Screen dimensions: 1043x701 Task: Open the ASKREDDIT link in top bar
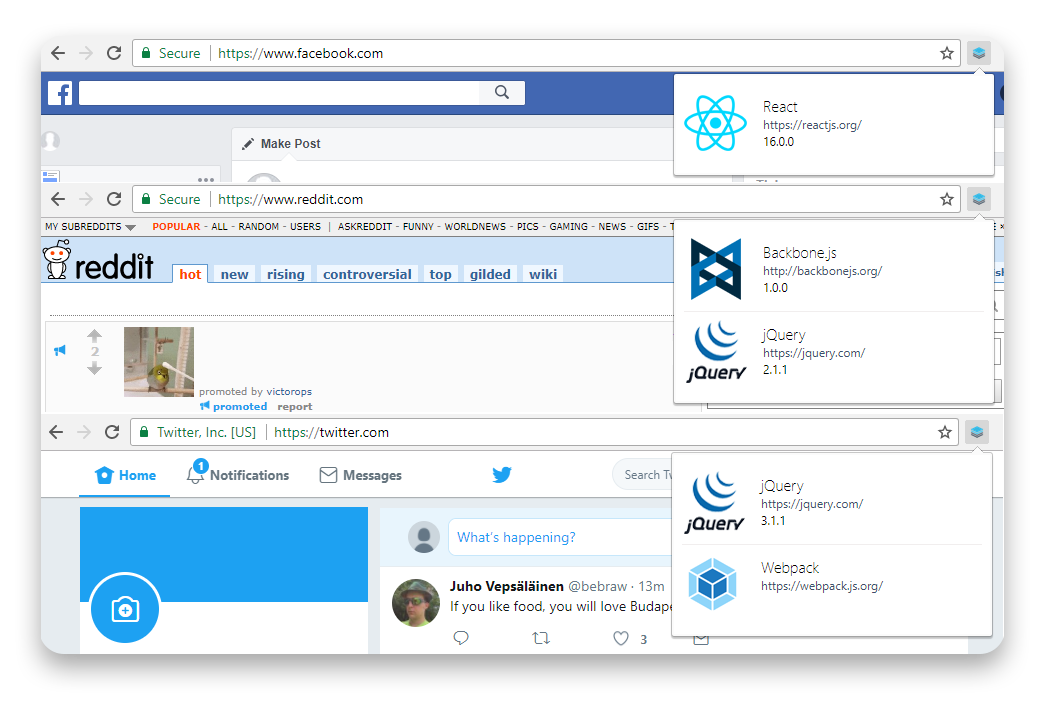(366, 227)
